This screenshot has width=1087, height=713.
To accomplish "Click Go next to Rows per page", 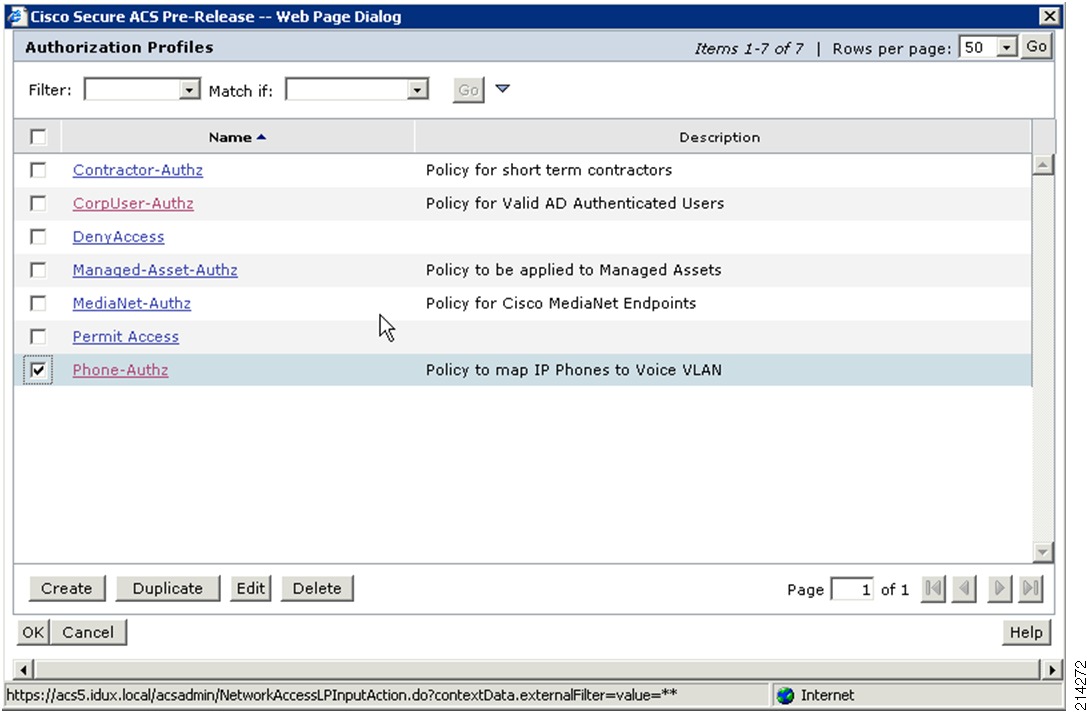I will (x=1036, y=47).
